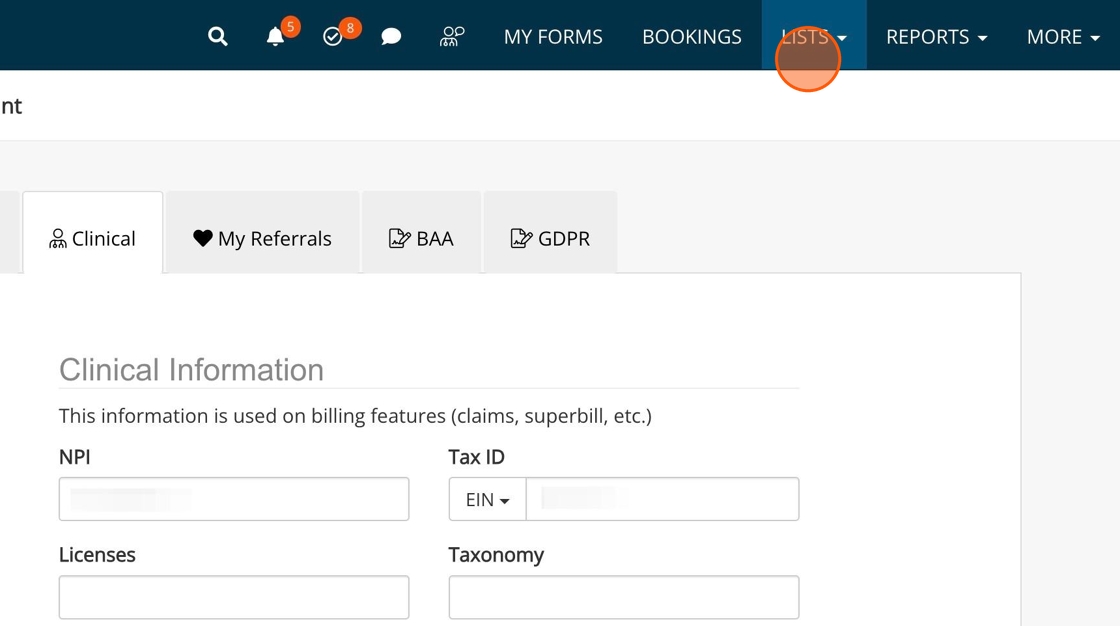Open the EIN tax ID type dropdown

488,499
